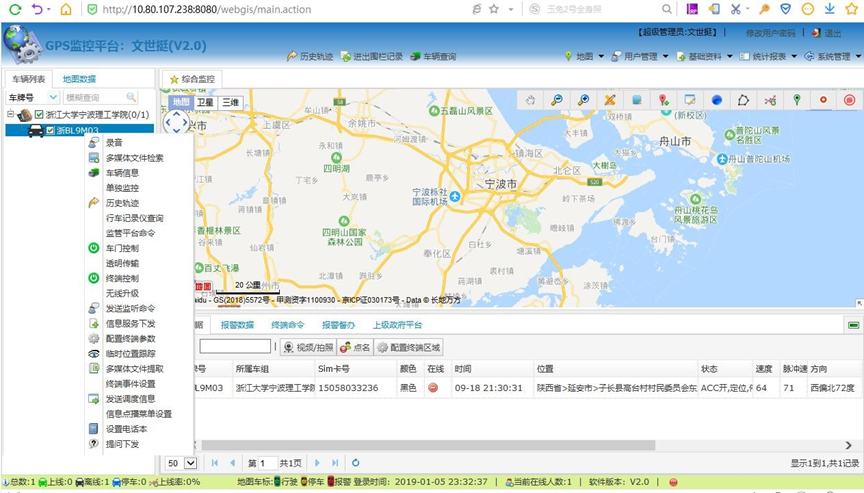Choose 历史轨迹 from the context menu
The height and width of the screenshot is (493, 864).
(121, 203)
